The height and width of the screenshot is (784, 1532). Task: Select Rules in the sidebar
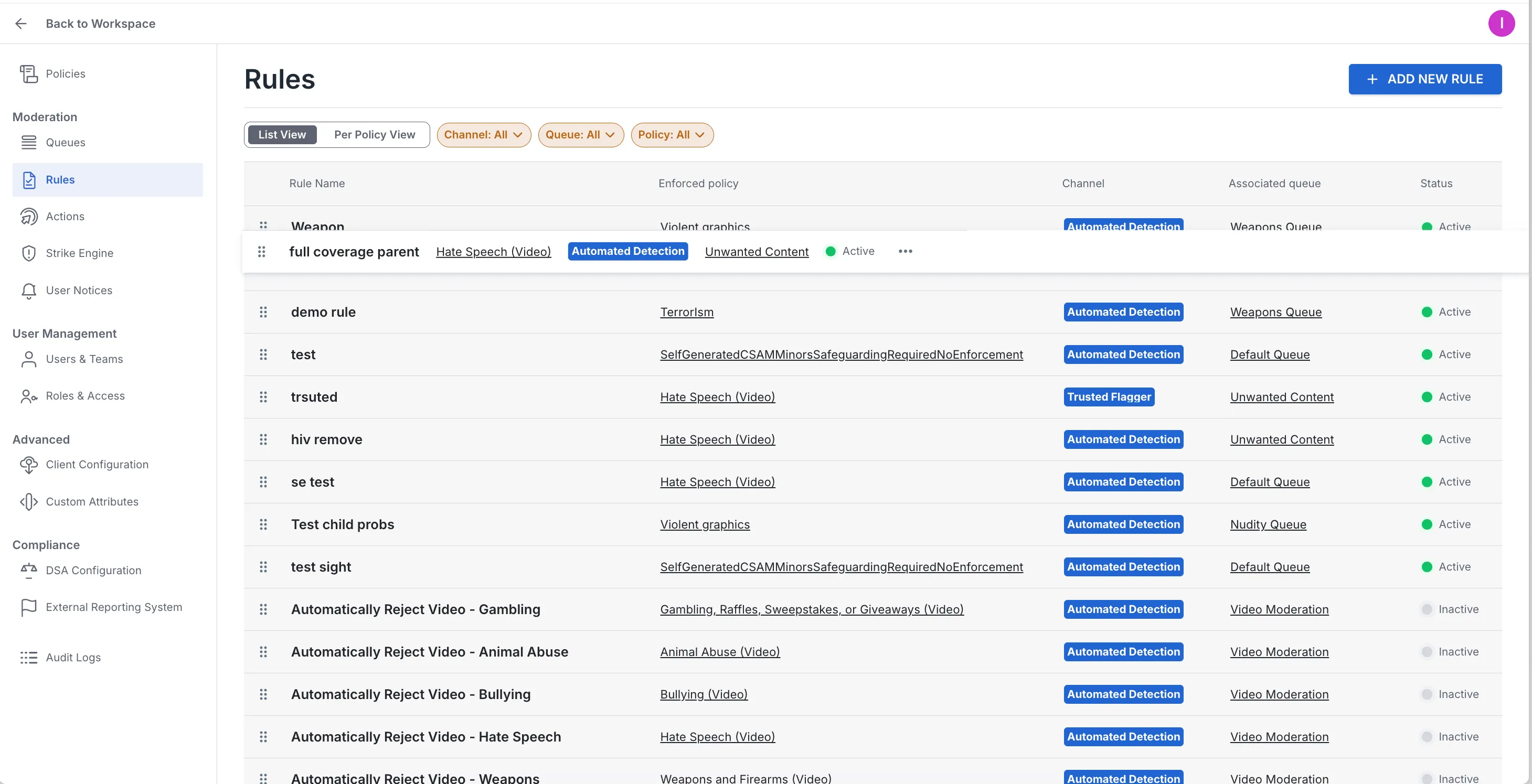click(x=108, y=179)
